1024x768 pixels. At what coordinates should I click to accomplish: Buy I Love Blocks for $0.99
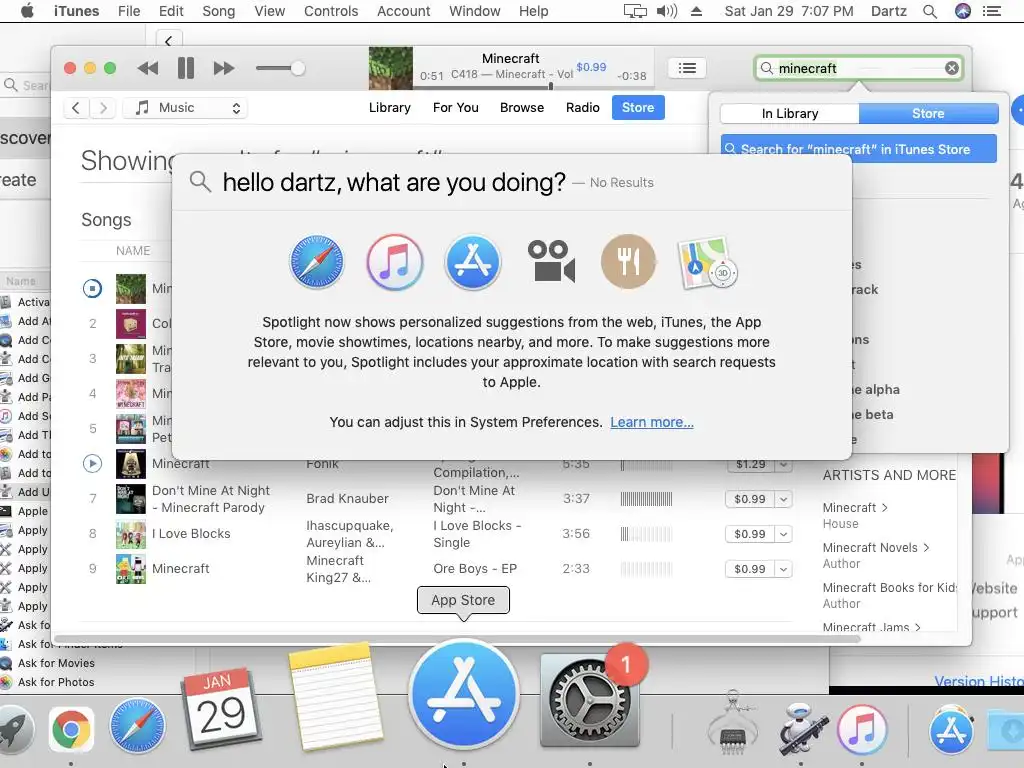pyautogui.click(x=749, y=534)
